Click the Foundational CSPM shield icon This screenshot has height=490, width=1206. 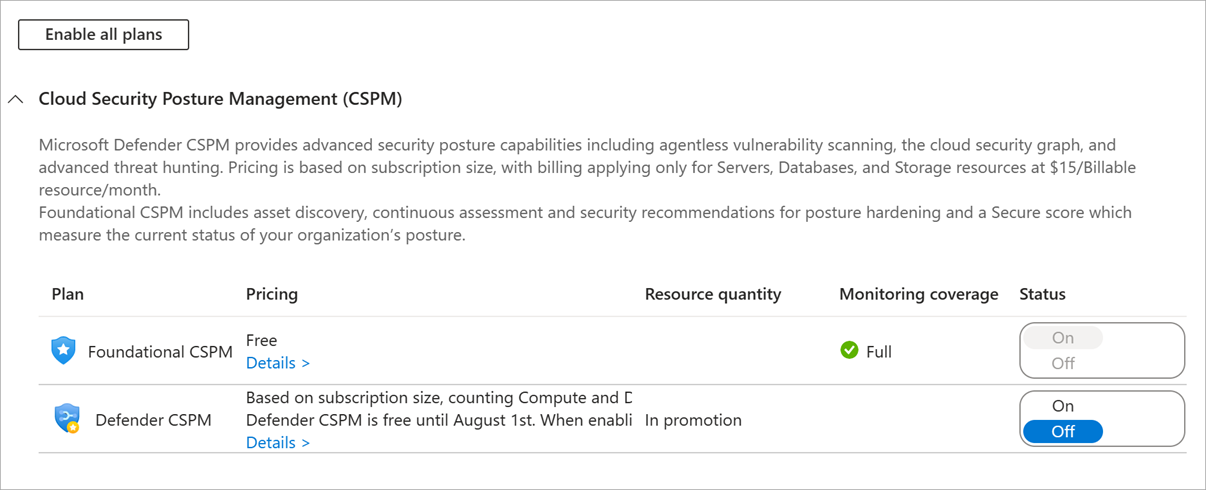pos(63,351)
